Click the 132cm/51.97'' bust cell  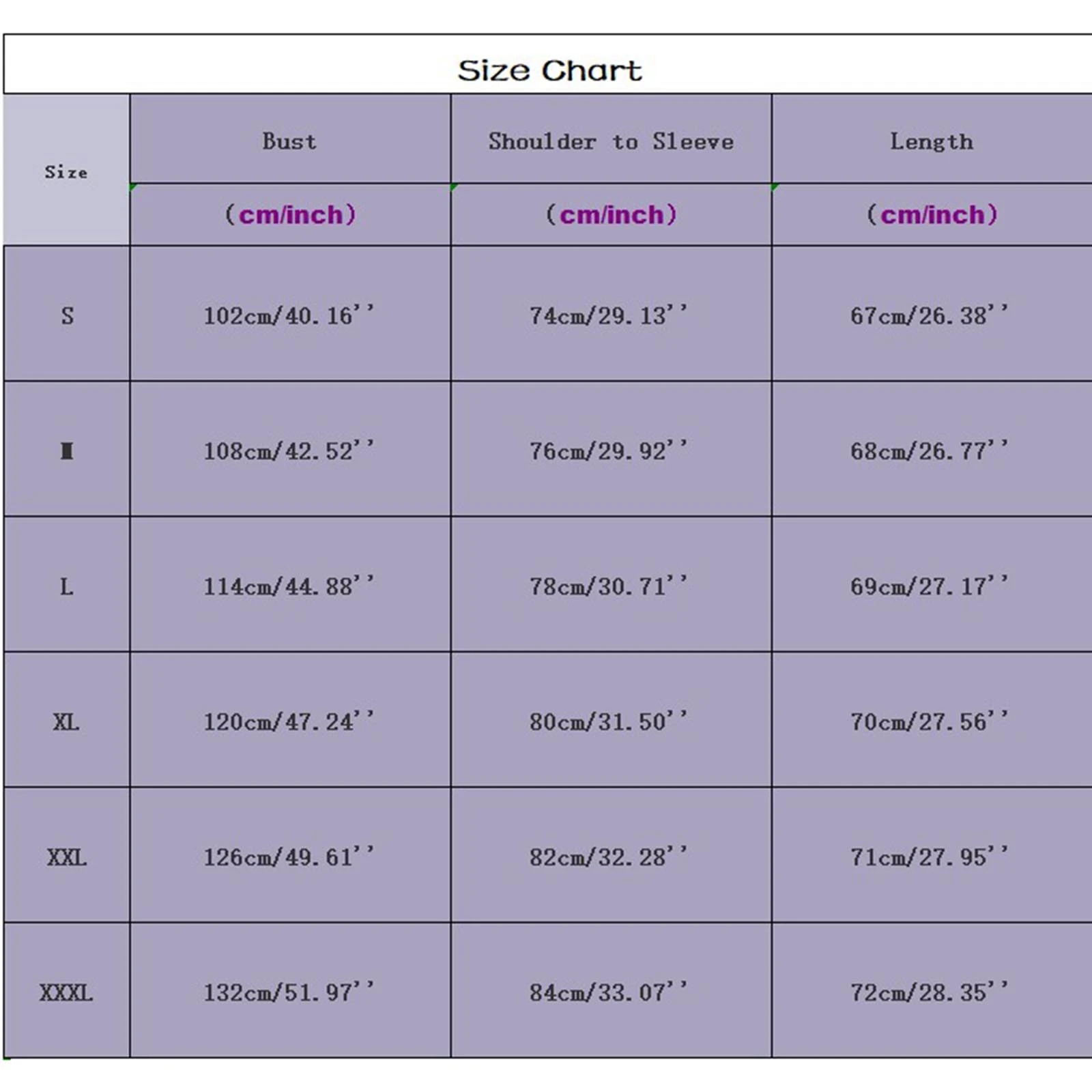[289, 992]
